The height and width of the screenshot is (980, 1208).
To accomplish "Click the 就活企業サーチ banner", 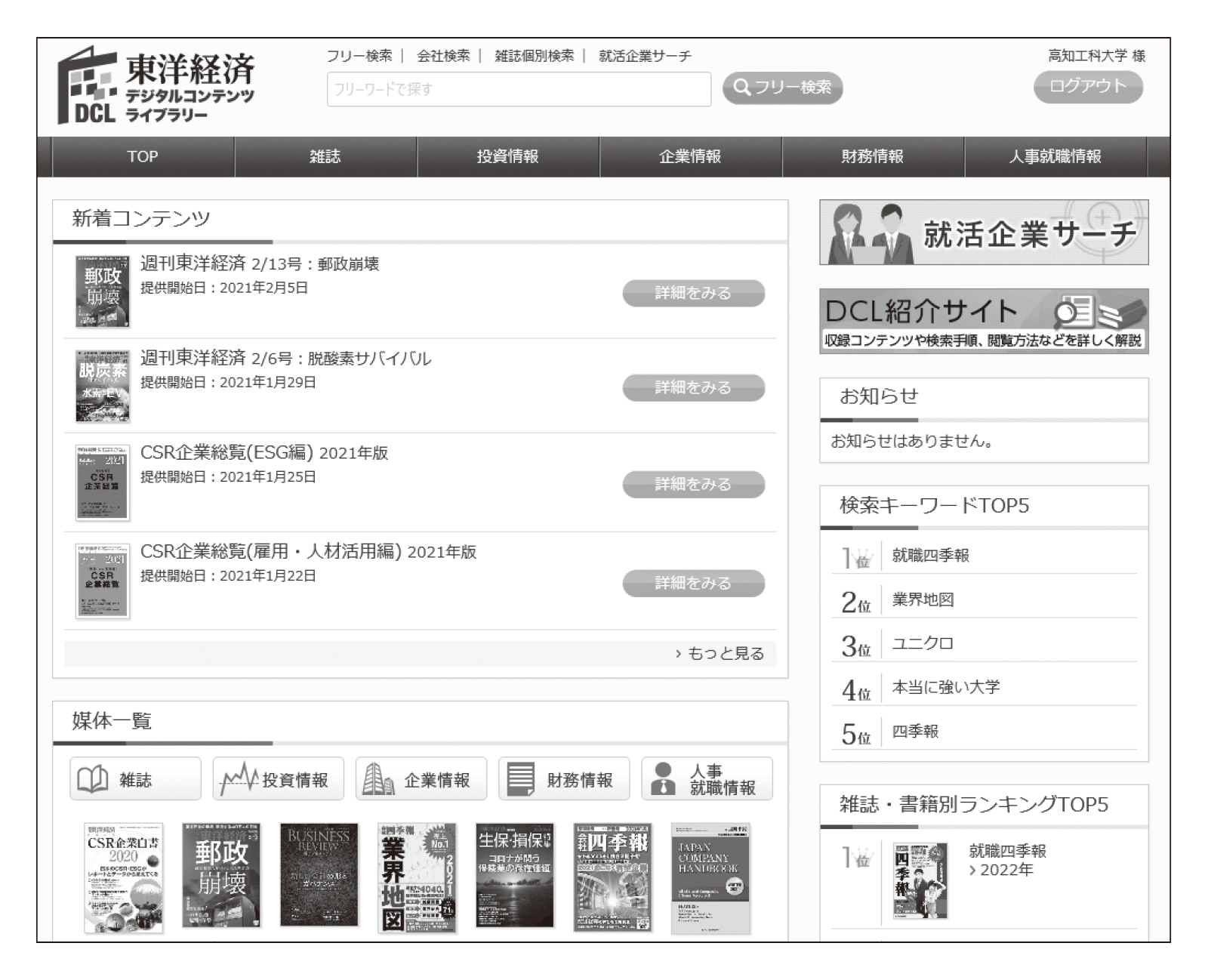I will click(983, 233).
